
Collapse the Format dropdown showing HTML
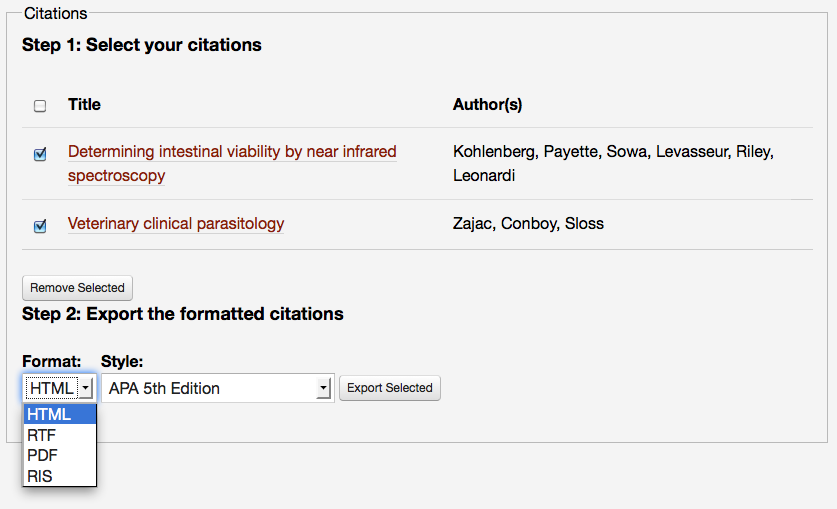coord(59,388)
